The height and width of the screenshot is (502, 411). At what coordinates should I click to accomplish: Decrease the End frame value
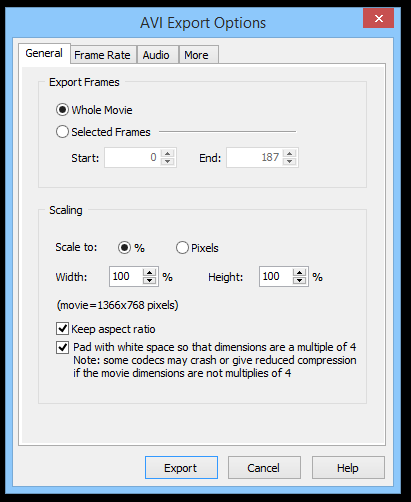[x=289, y=162]
